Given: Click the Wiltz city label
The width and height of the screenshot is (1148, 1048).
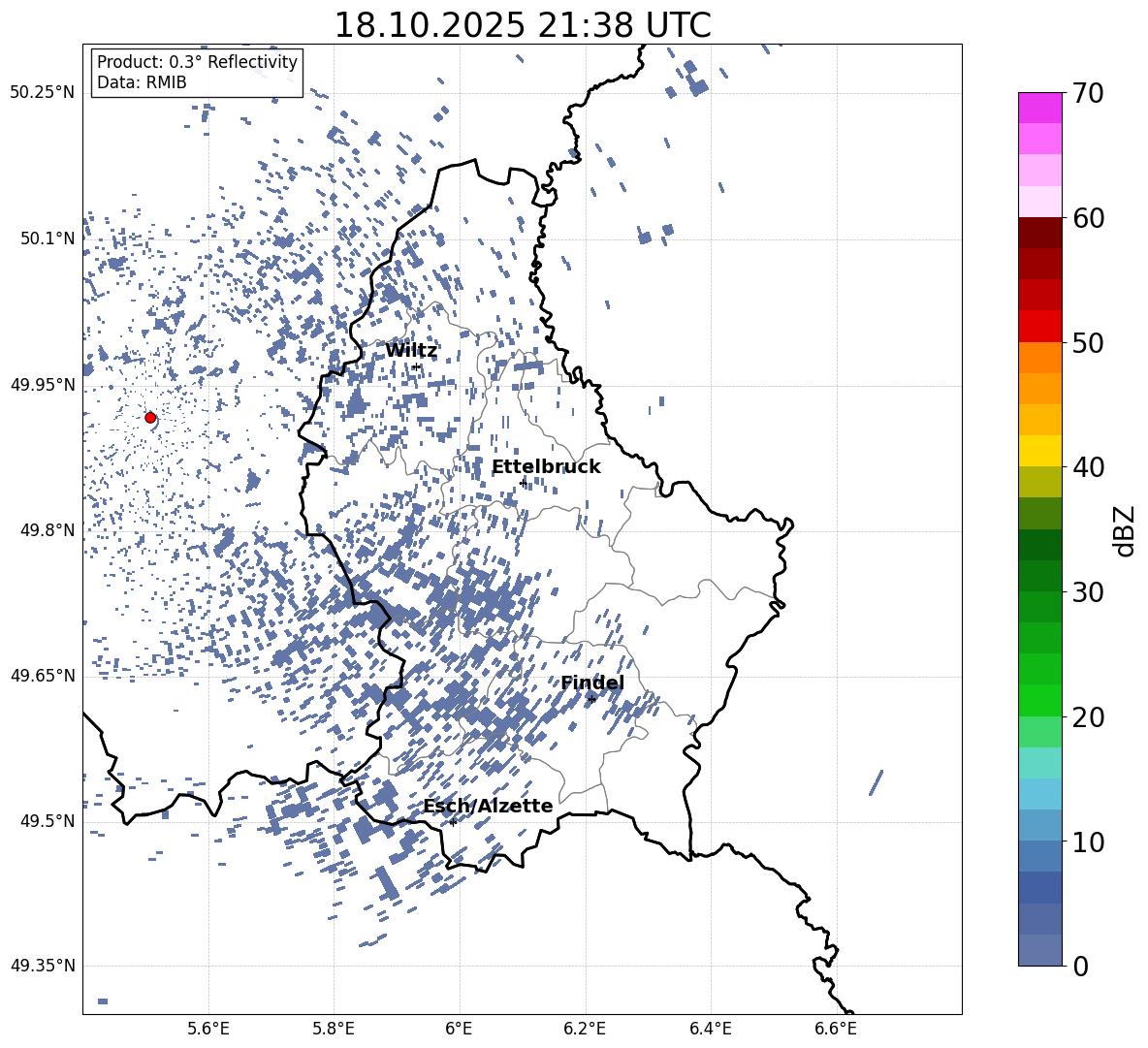Looking at the screenshot, I should pos(411,351).
